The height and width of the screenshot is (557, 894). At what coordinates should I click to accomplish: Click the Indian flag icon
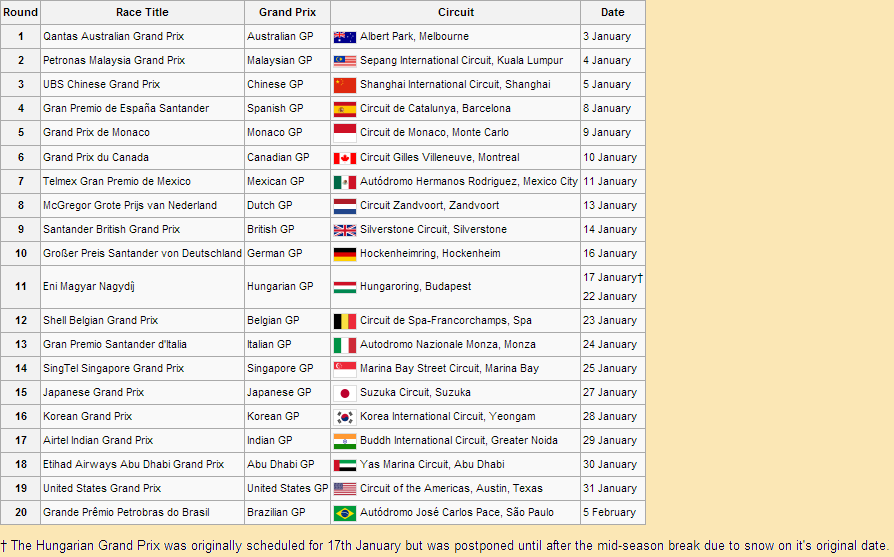pyautogui.click(x=344, y=441)
